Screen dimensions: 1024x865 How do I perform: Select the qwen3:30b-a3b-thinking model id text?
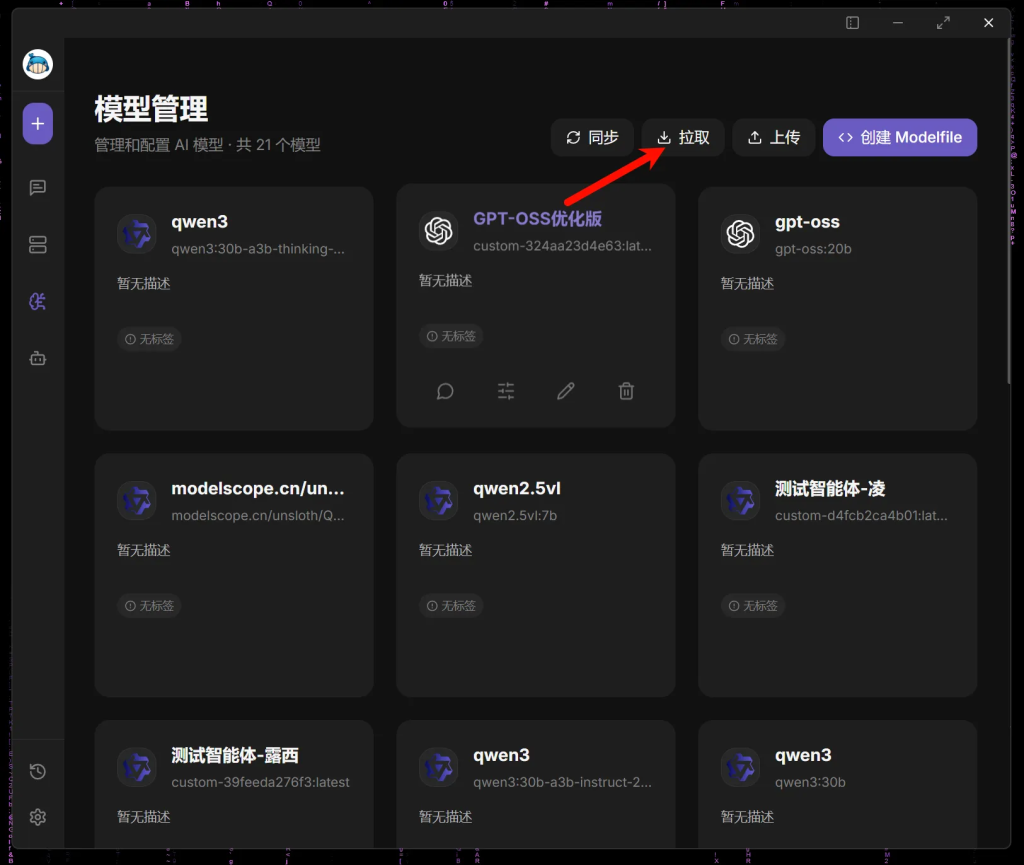point(258,249)
